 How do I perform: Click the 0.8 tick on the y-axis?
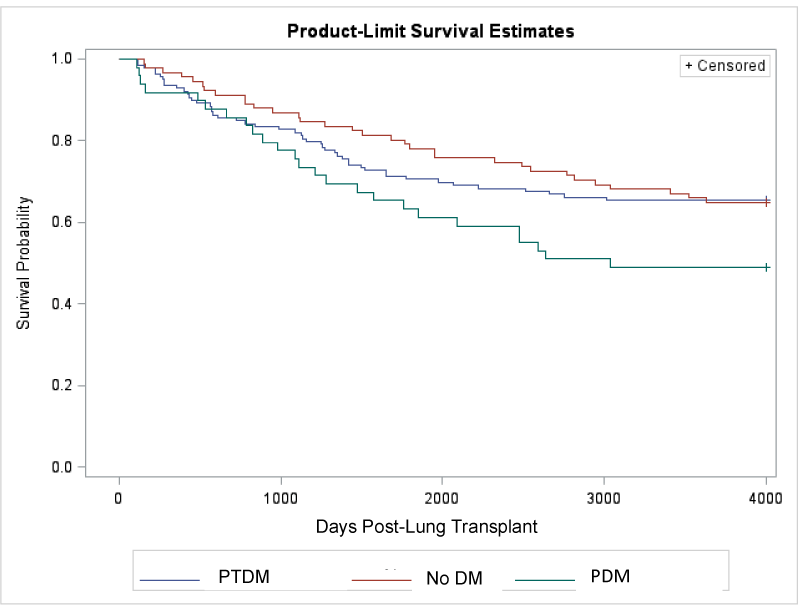pyautogui.click(x=61, y=141)
